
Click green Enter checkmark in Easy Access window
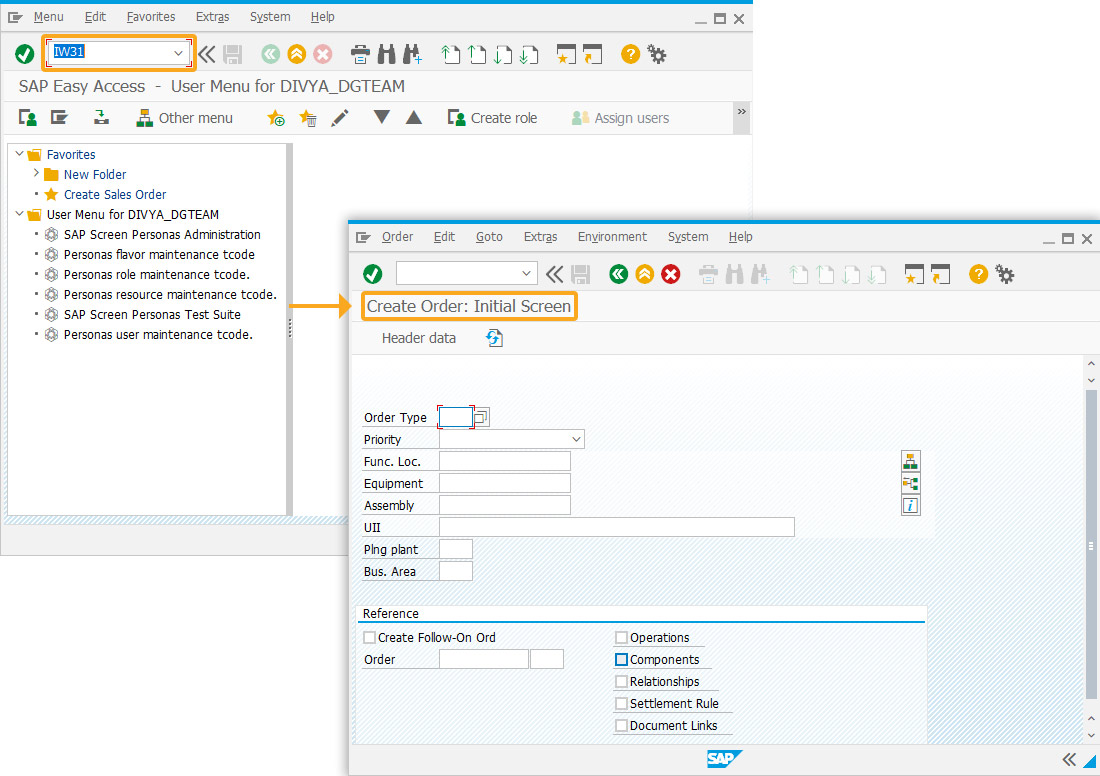pyautogui.click(x=25, y=54)
